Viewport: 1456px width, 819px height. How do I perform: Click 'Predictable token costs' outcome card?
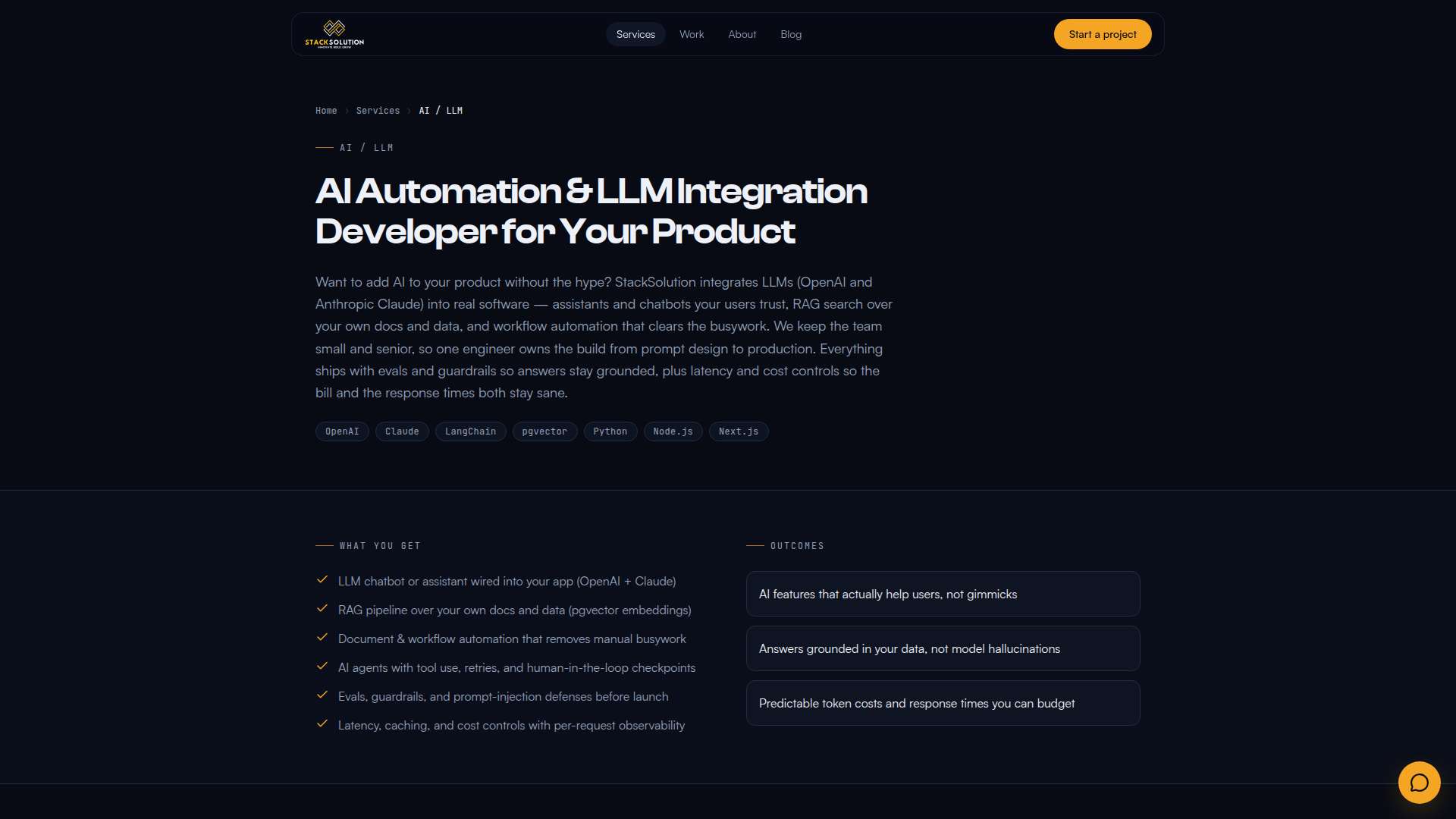[943, 703]
